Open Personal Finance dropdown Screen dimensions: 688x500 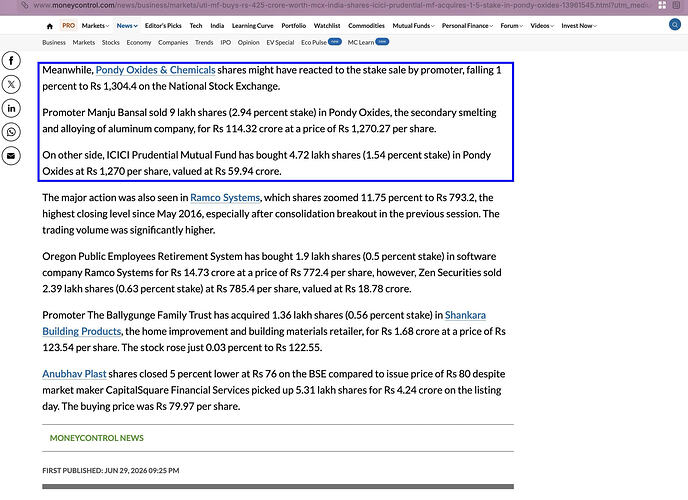(x=467, y=26)
